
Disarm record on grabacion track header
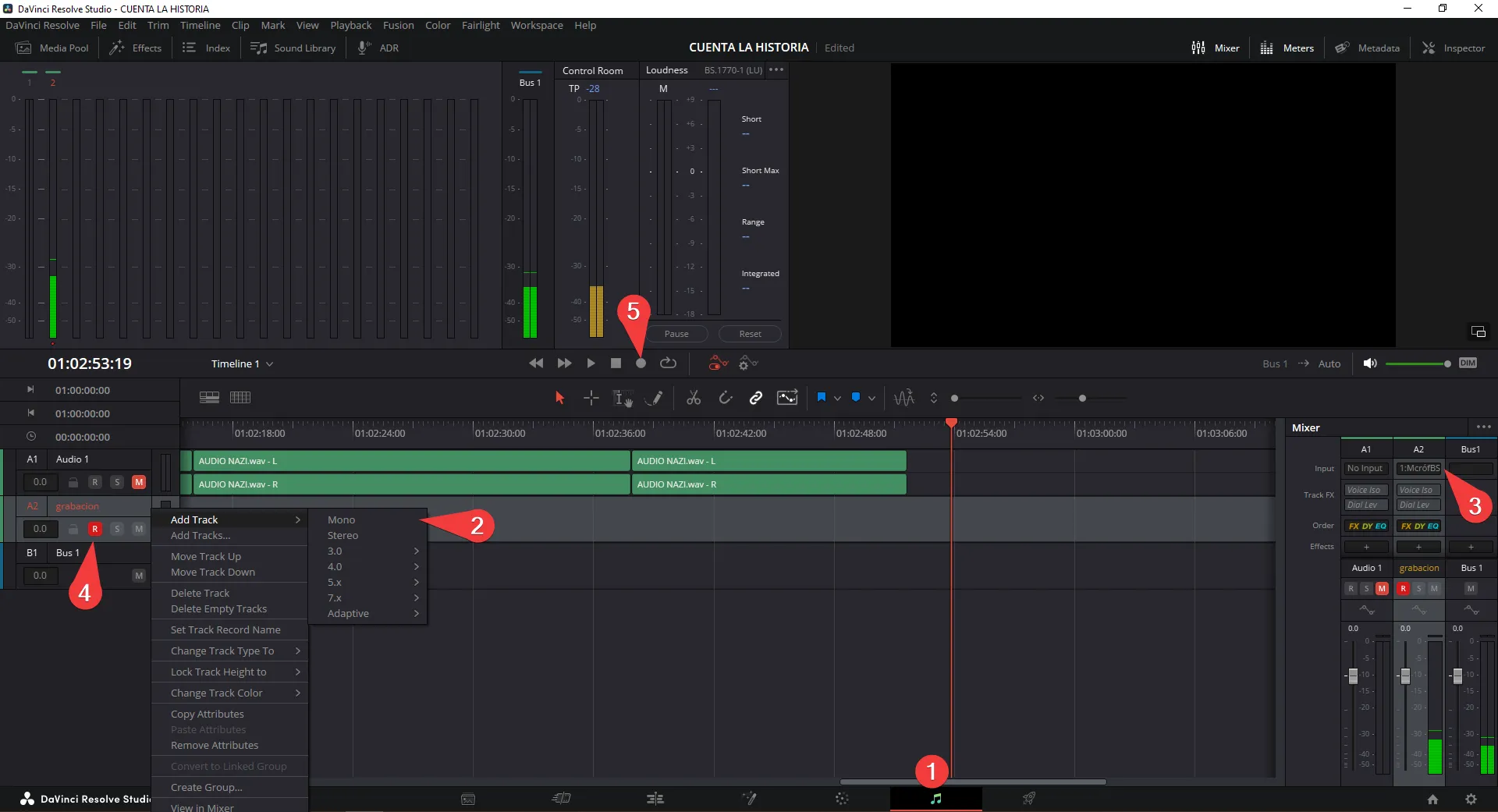[x=95, y=529]
